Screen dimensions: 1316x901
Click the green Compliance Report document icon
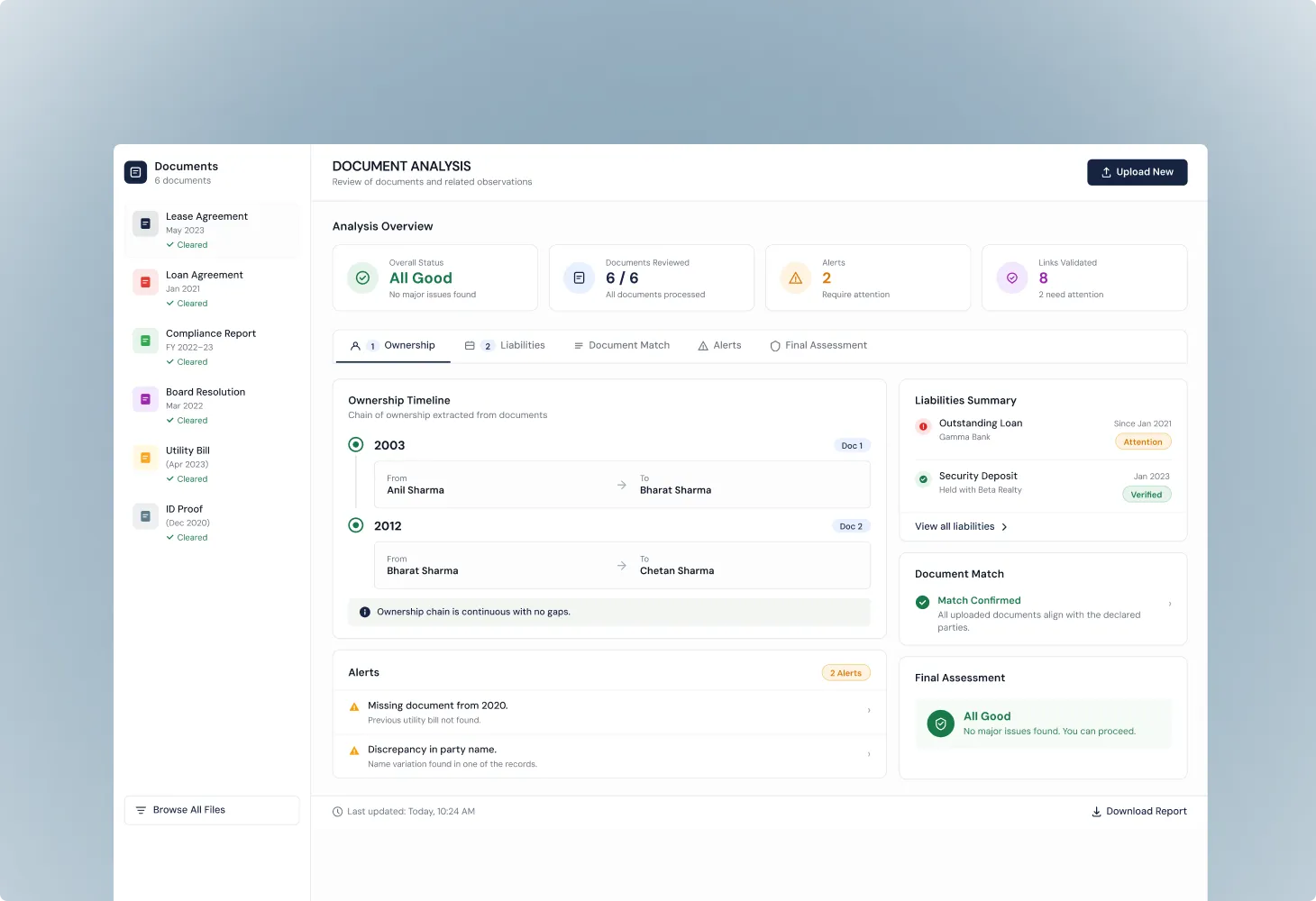[x=145, y=341]
